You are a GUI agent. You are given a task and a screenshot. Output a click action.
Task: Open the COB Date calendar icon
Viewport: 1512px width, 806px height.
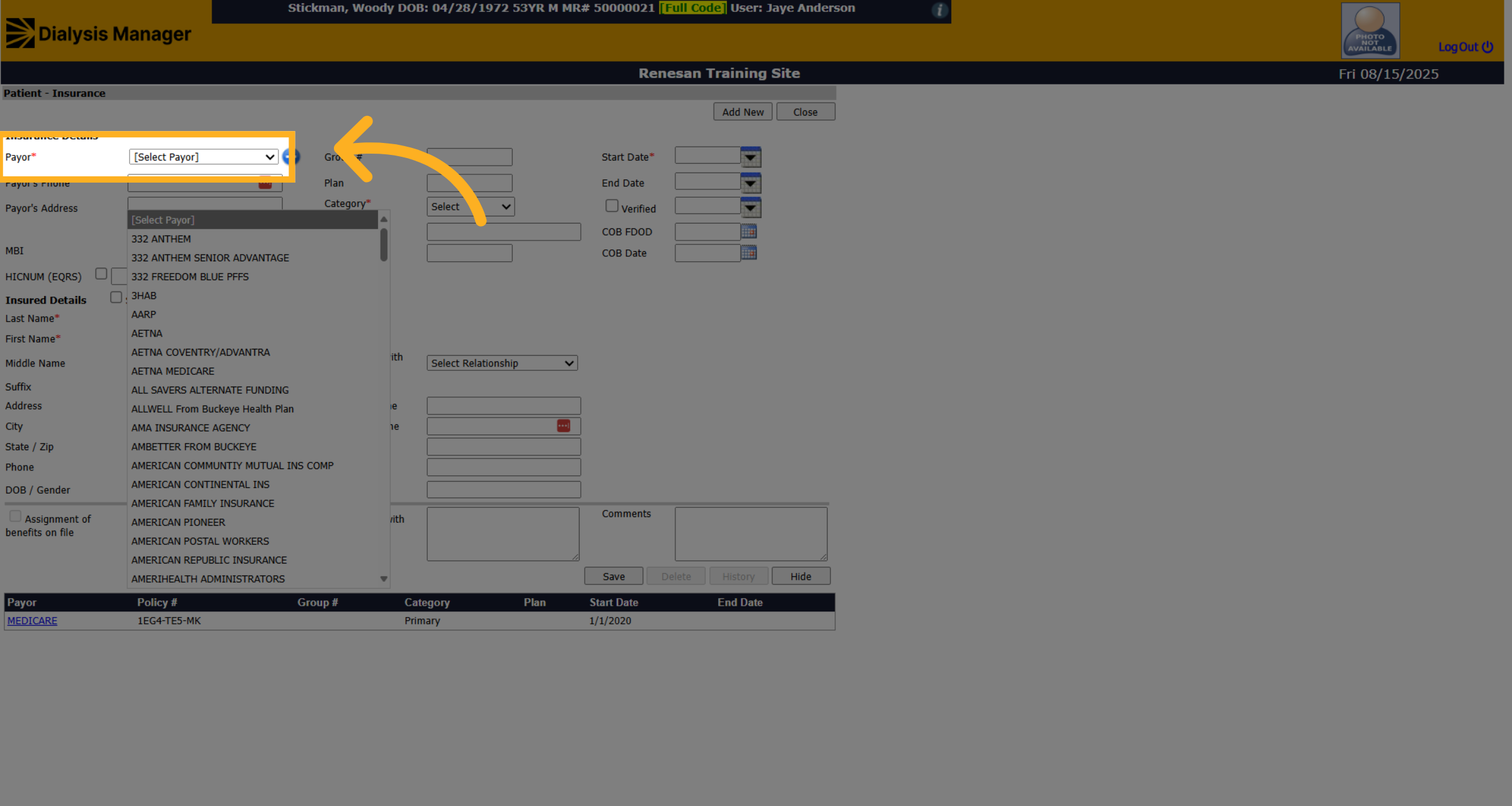pos(748,253)
